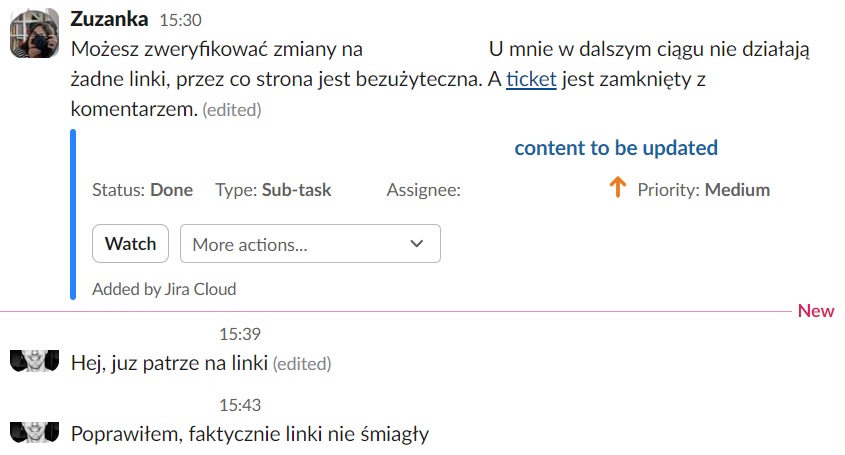Open the "More actions..." dropdown
The image size is (845, 455).
310,244
